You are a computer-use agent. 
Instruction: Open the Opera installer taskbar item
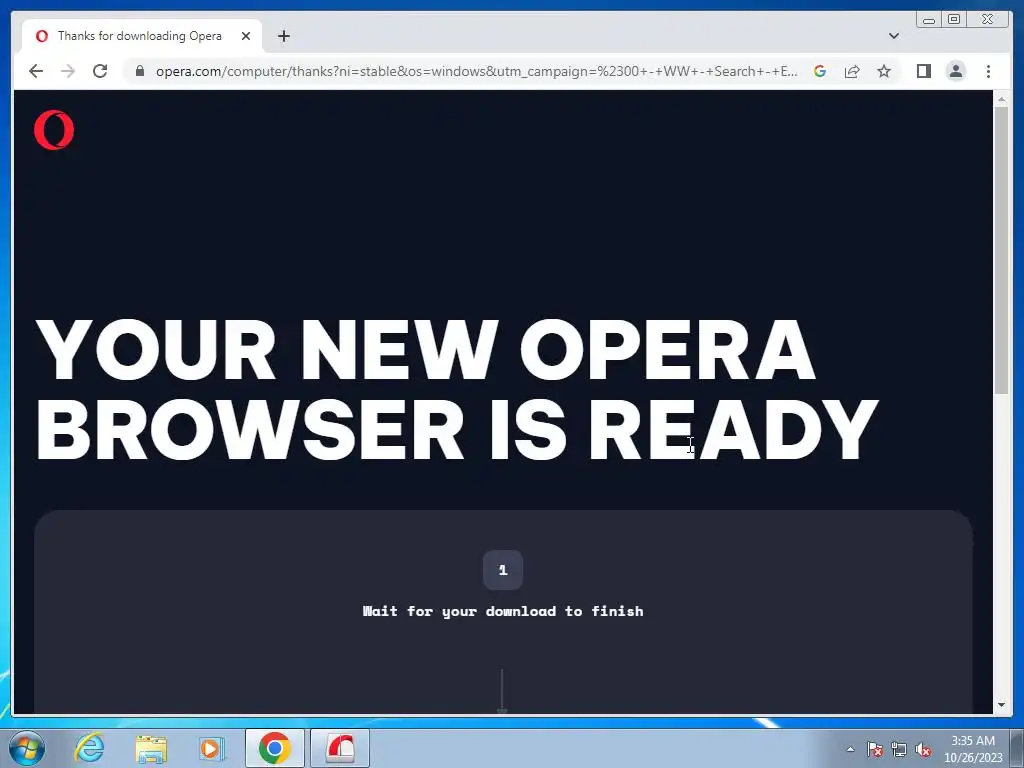click(x=340, y=748)
